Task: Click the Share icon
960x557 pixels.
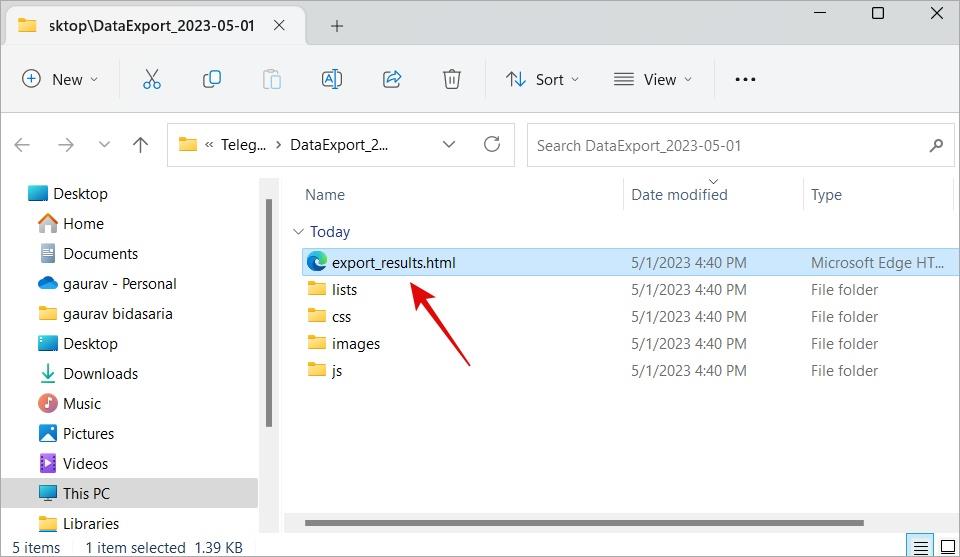Action: (392, 80)
